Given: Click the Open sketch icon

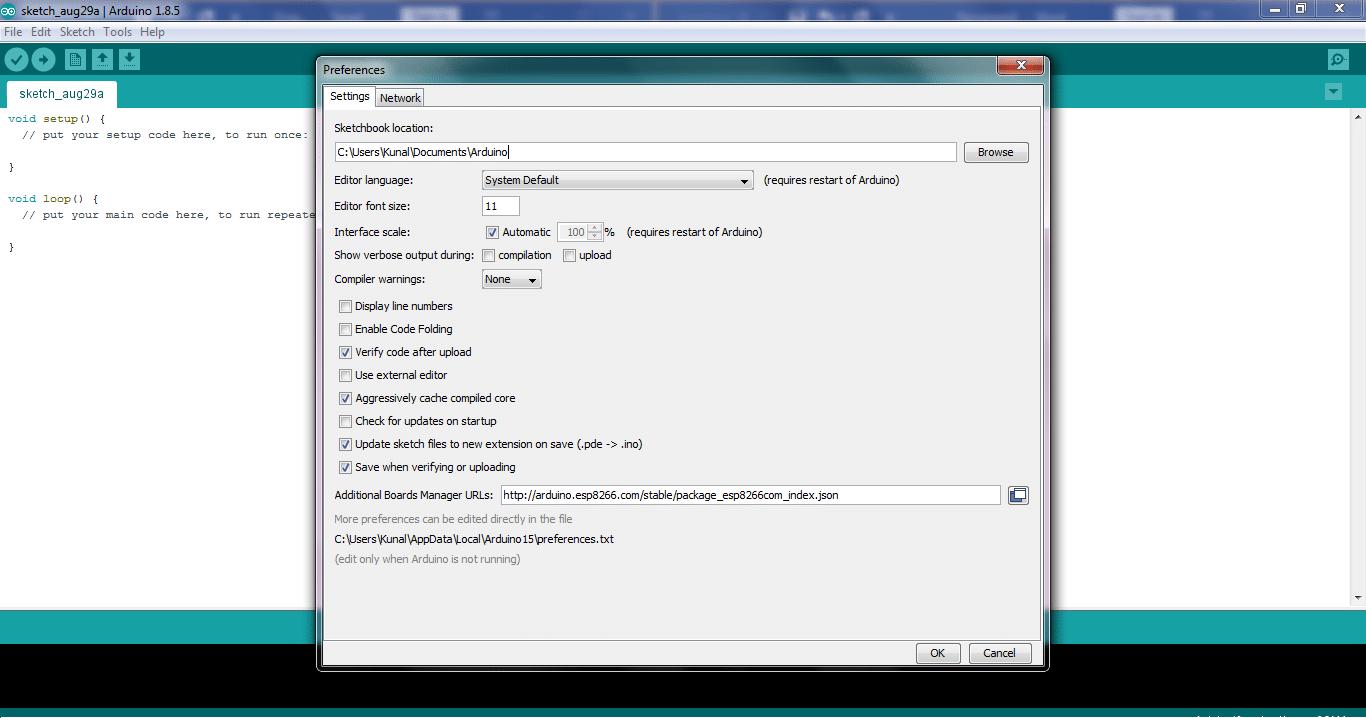Looking at the screenshot, I should pos(102,60).
